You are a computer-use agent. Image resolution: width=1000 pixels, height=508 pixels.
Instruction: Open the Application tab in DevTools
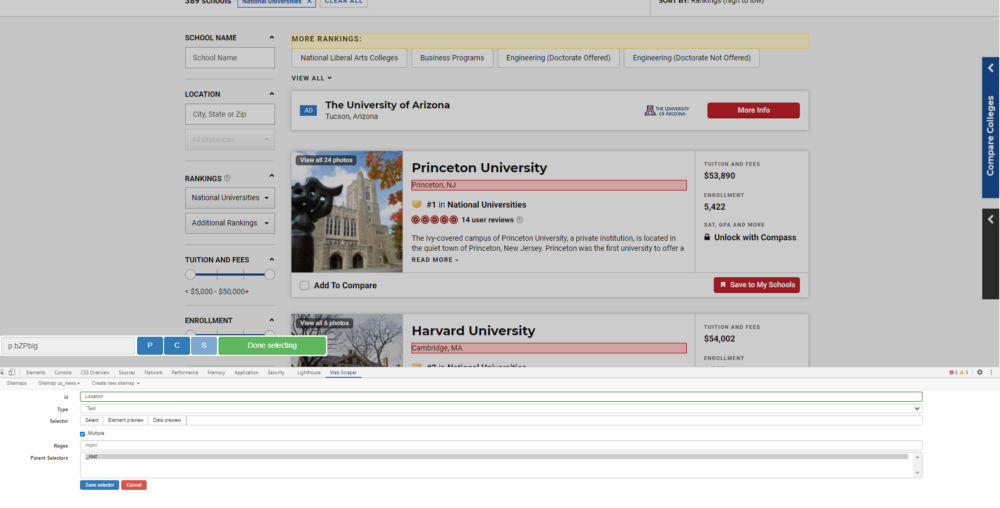[246, 372]
